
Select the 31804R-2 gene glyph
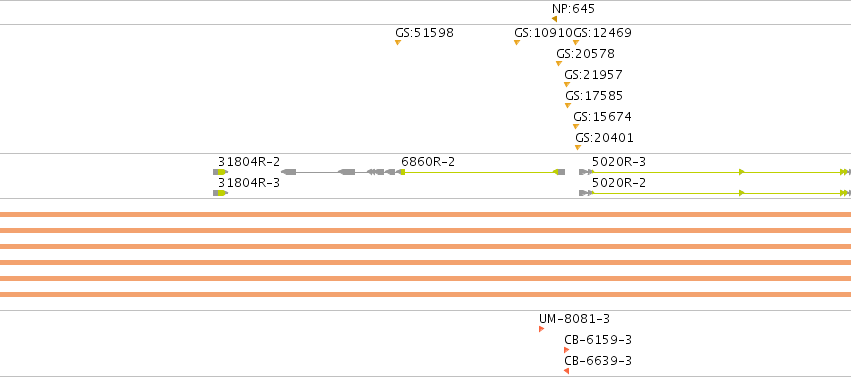[x=220, y=172]
